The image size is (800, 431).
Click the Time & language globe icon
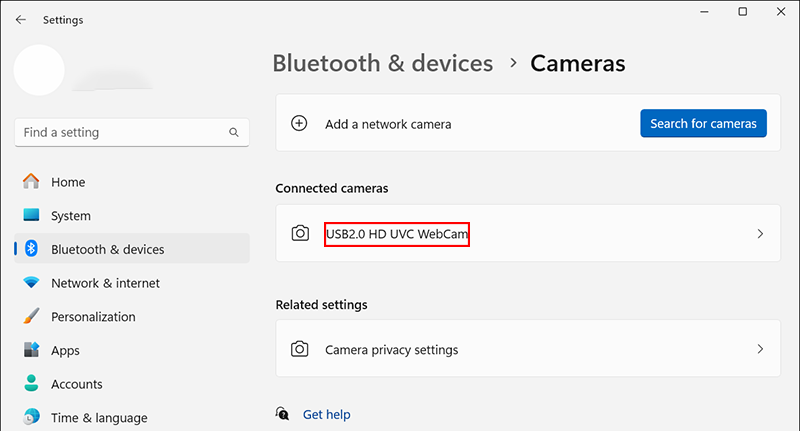click(x=31, y=418)
